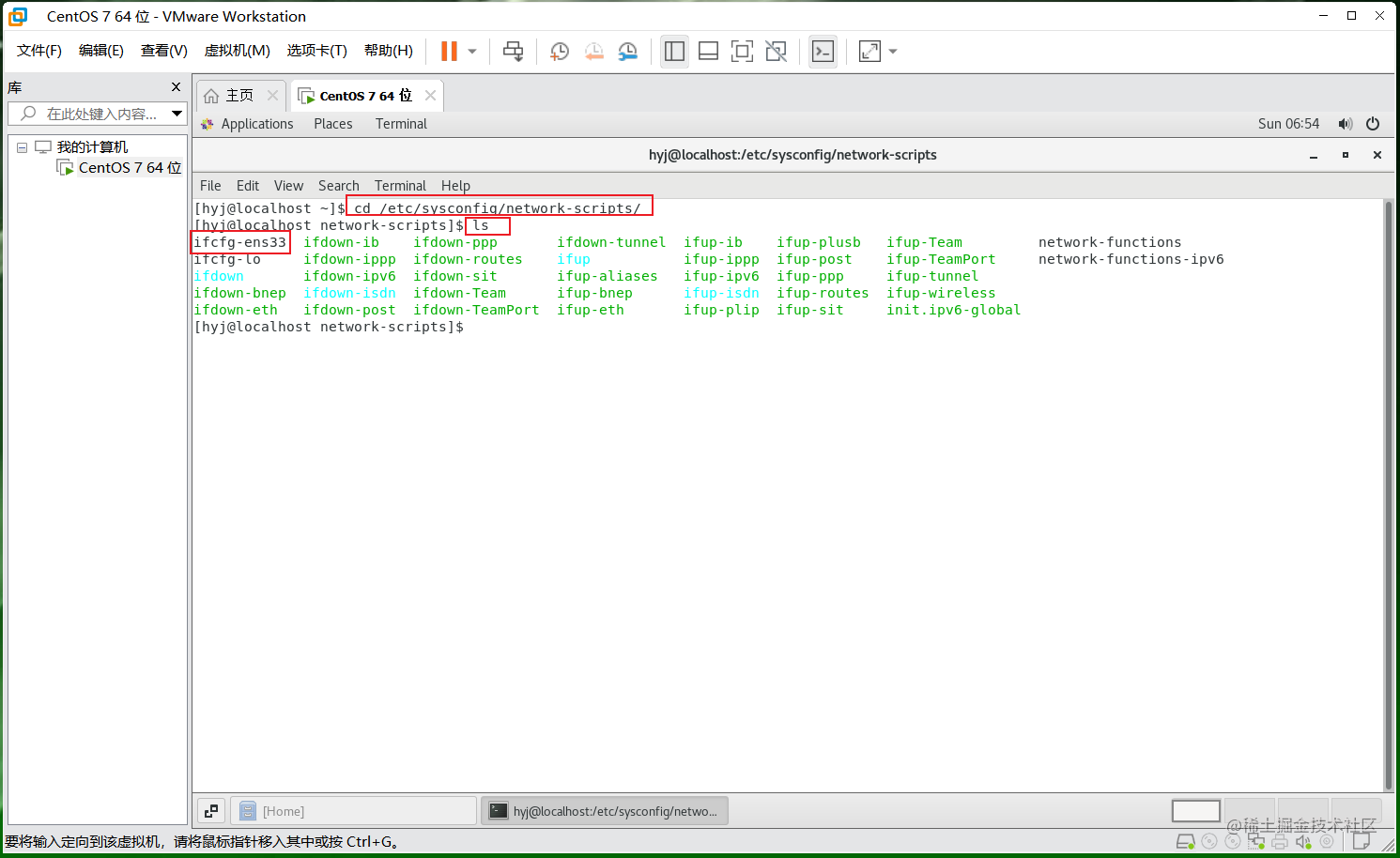Image resolution: width=1400 pixels, height=858 pixels.
Task: Select CentOS 7 64 位 in the library tree
Action: click(130, 168)
